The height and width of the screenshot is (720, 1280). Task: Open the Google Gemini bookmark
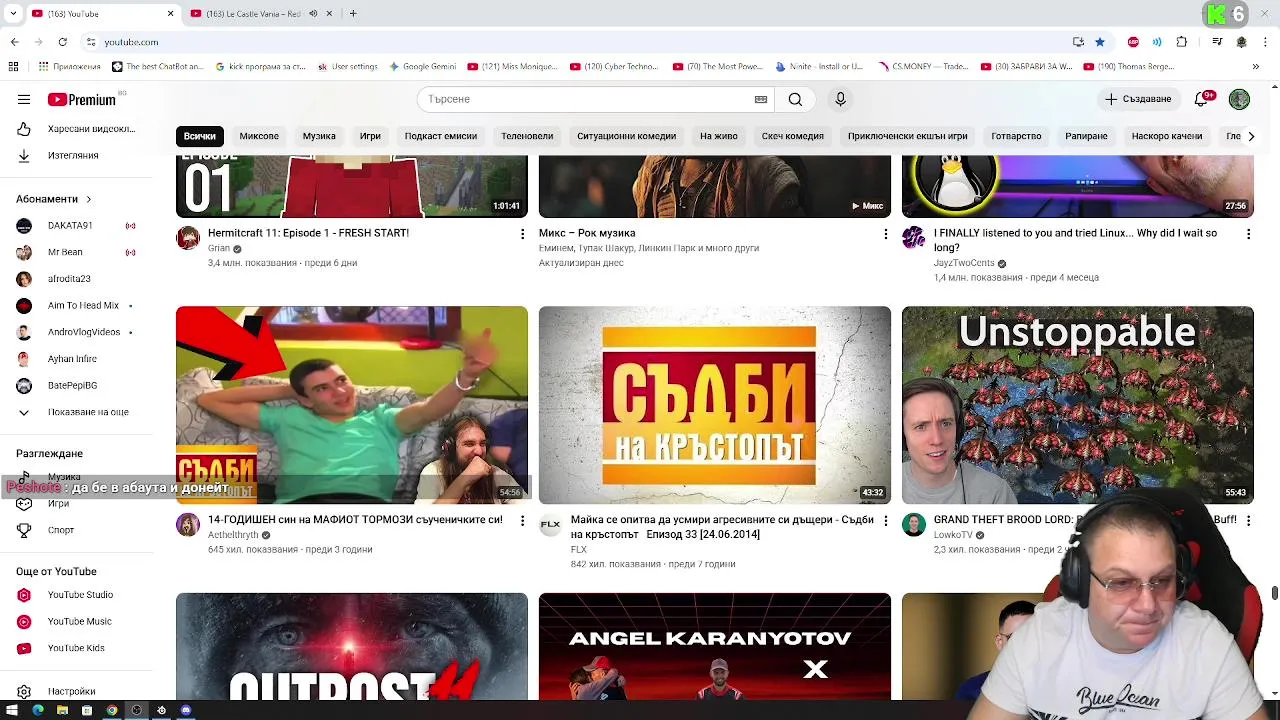pyautogui.click(x=422, y=67)
